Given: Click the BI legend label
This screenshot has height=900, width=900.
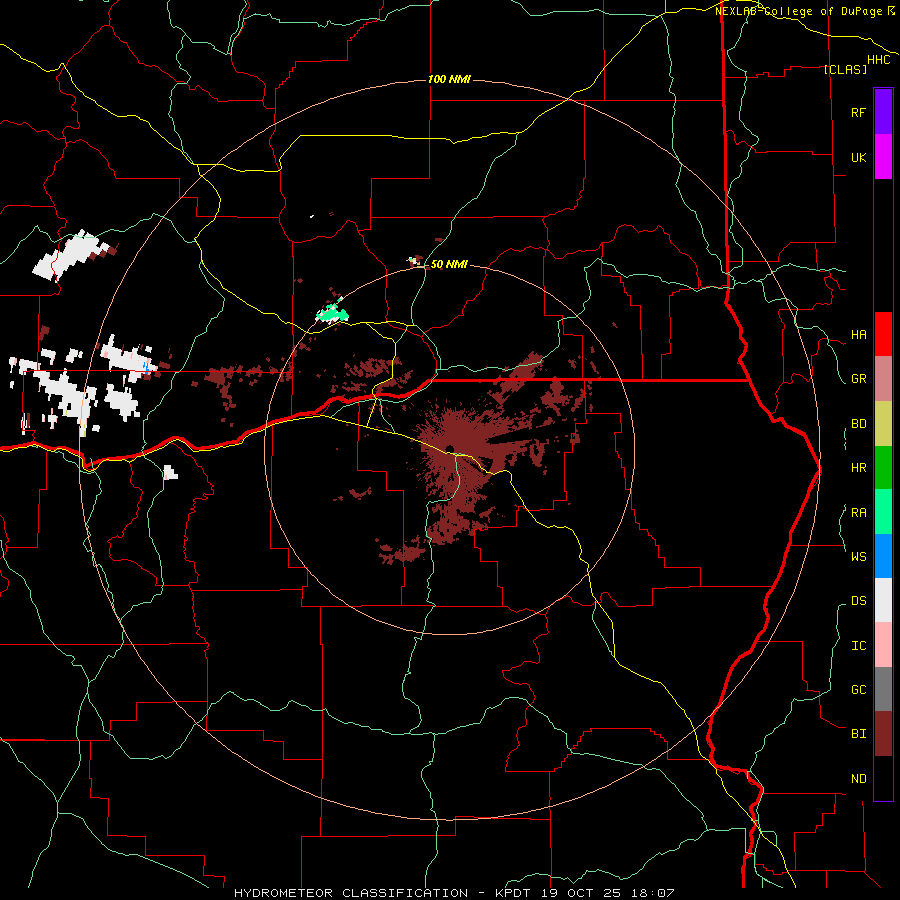Looking at the screenshot, I should tap(858, 734).
